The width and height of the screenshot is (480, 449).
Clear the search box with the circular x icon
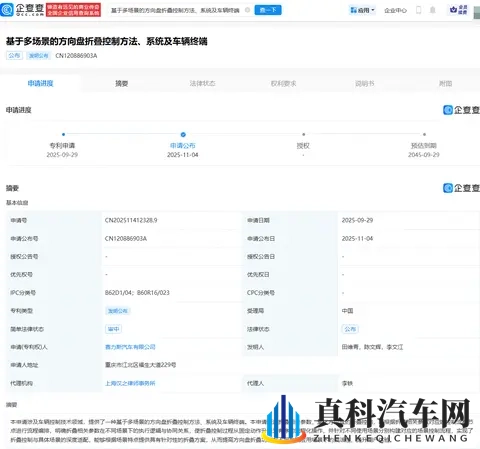[x=248, y=10]
